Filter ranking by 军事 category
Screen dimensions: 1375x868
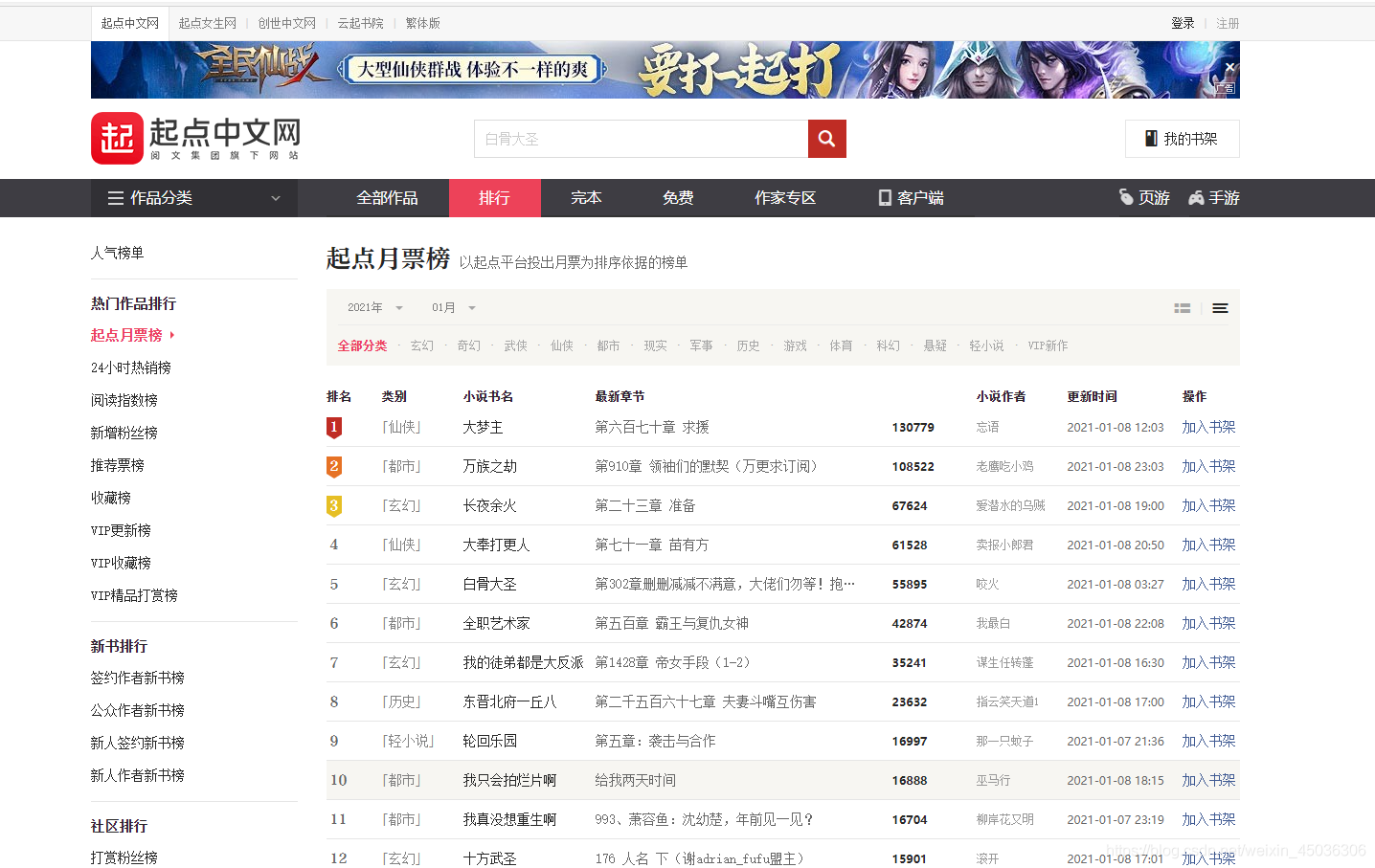(702, 345)
